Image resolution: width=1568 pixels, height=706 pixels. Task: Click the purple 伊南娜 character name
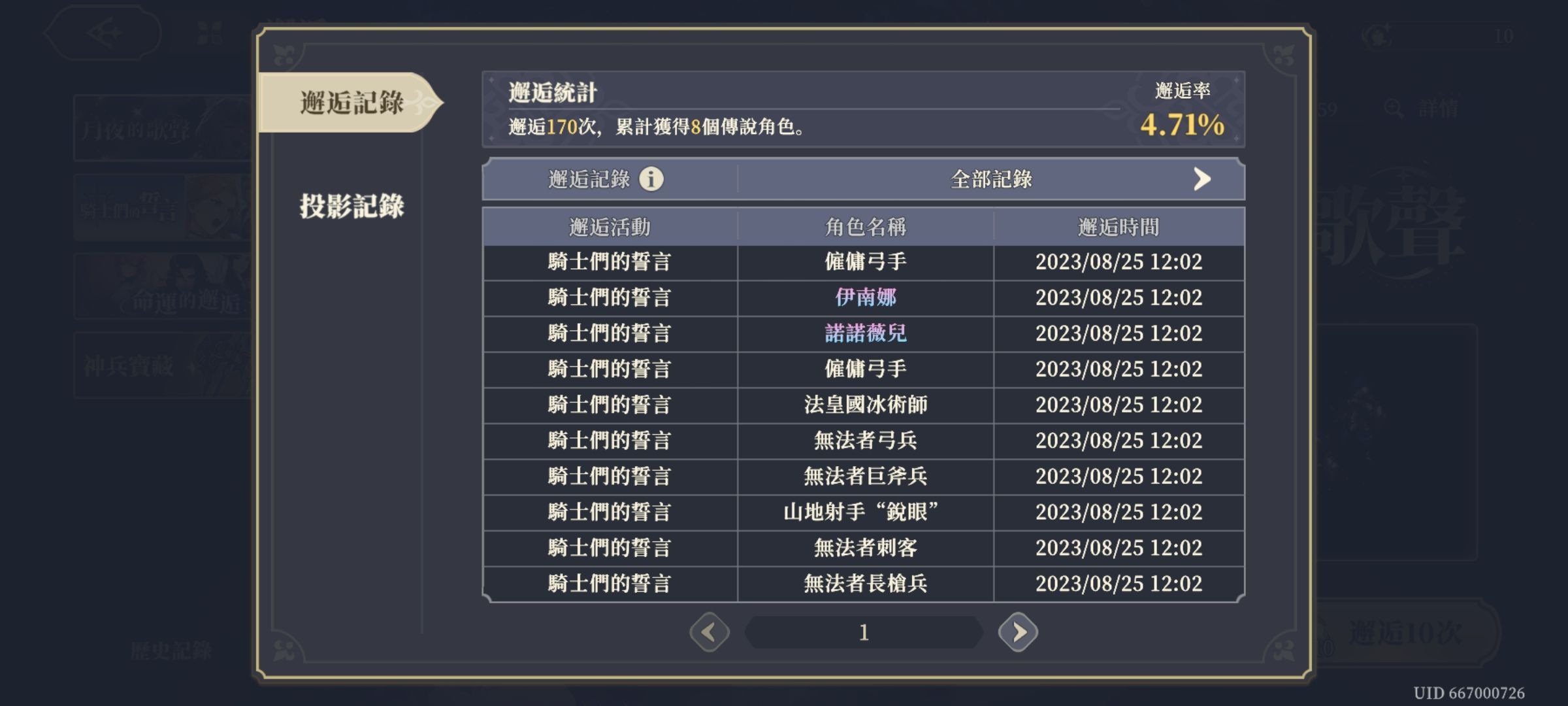coord(866,297)
